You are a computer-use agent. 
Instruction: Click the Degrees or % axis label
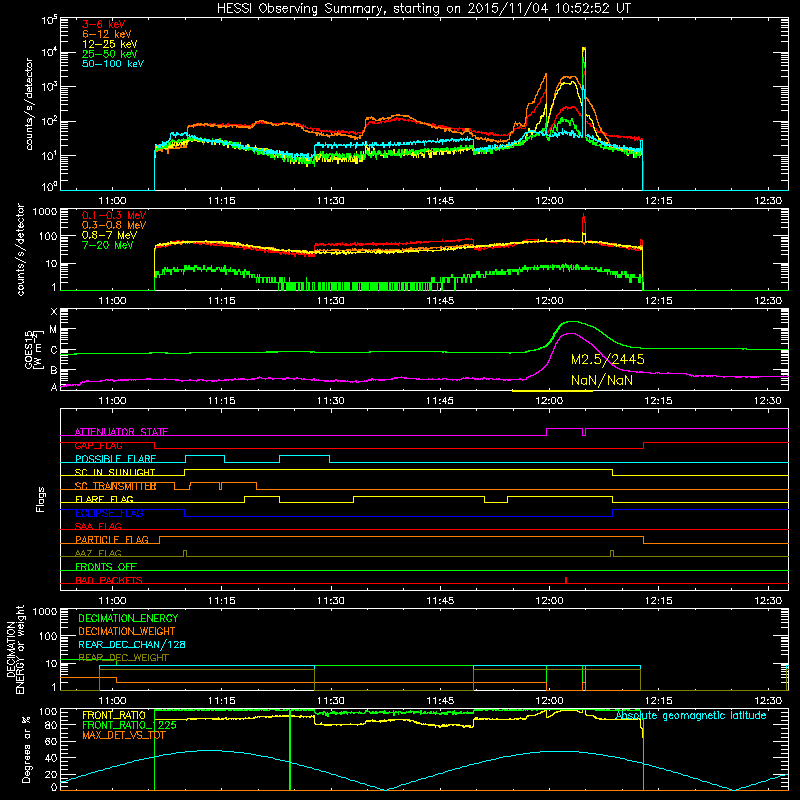coord(26,750)
